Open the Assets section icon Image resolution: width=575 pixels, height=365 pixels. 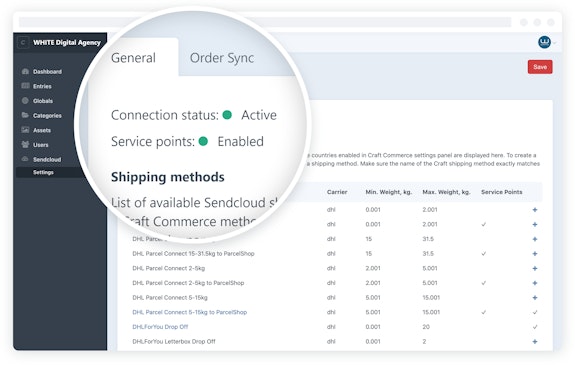coord(25,130)
